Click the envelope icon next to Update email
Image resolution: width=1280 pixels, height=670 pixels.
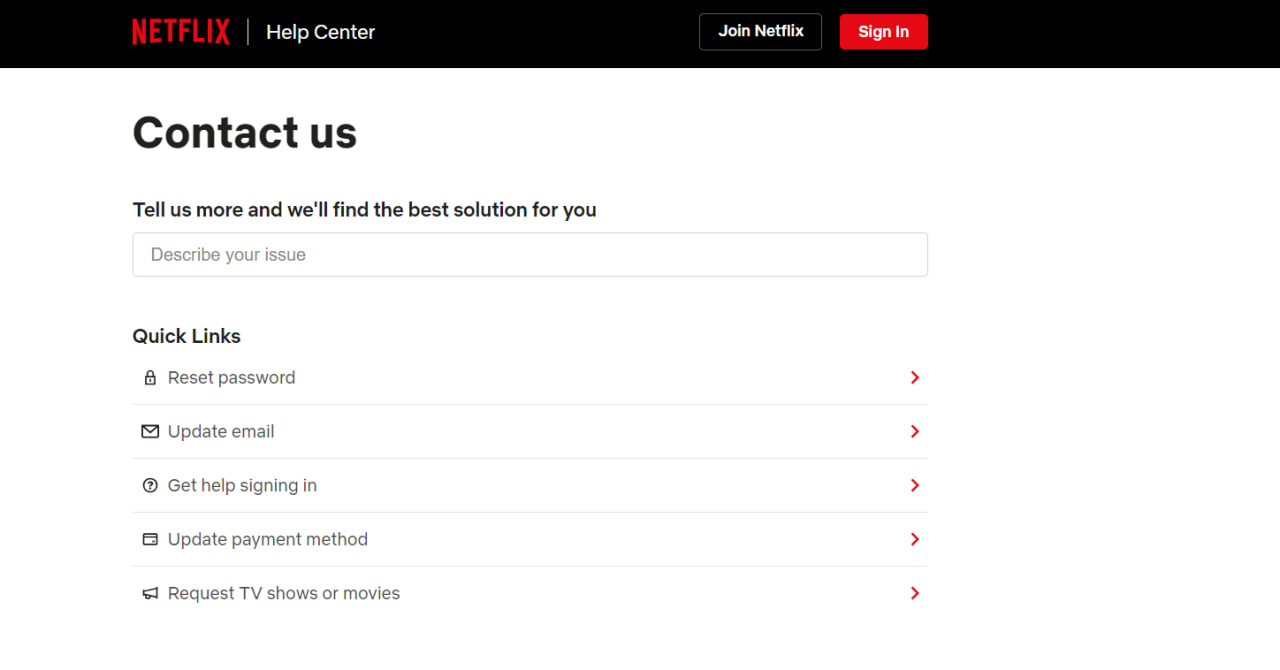pyautogui.click(x=150, y=431)
